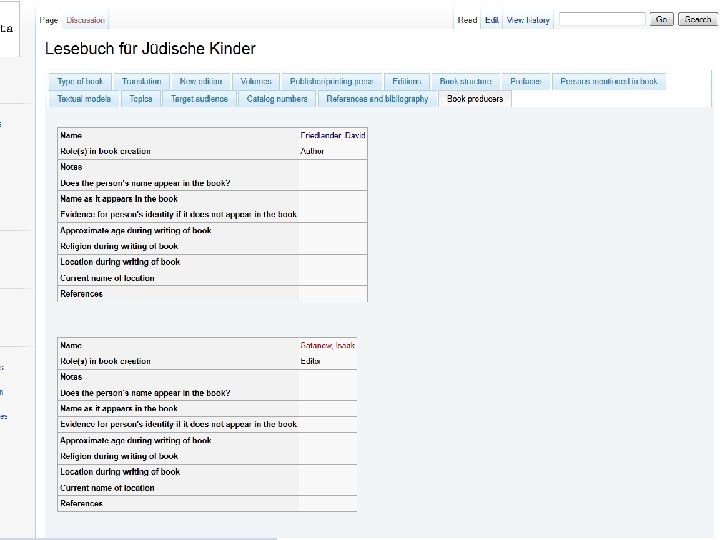Viewport: 720px width, 540px height.
Task: Click the Editor role text
Action: click(310, 361)
